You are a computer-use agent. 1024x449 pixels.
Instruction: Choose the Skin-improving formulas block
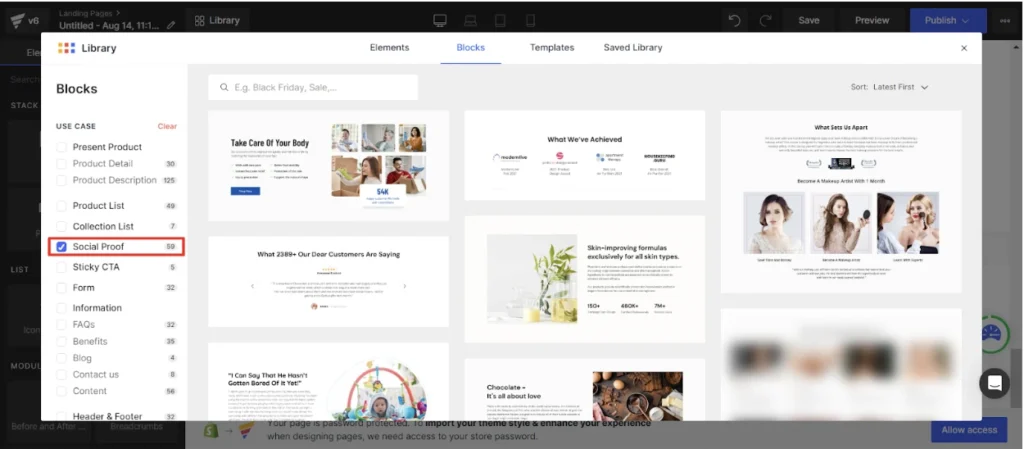[x=584, y=279]
